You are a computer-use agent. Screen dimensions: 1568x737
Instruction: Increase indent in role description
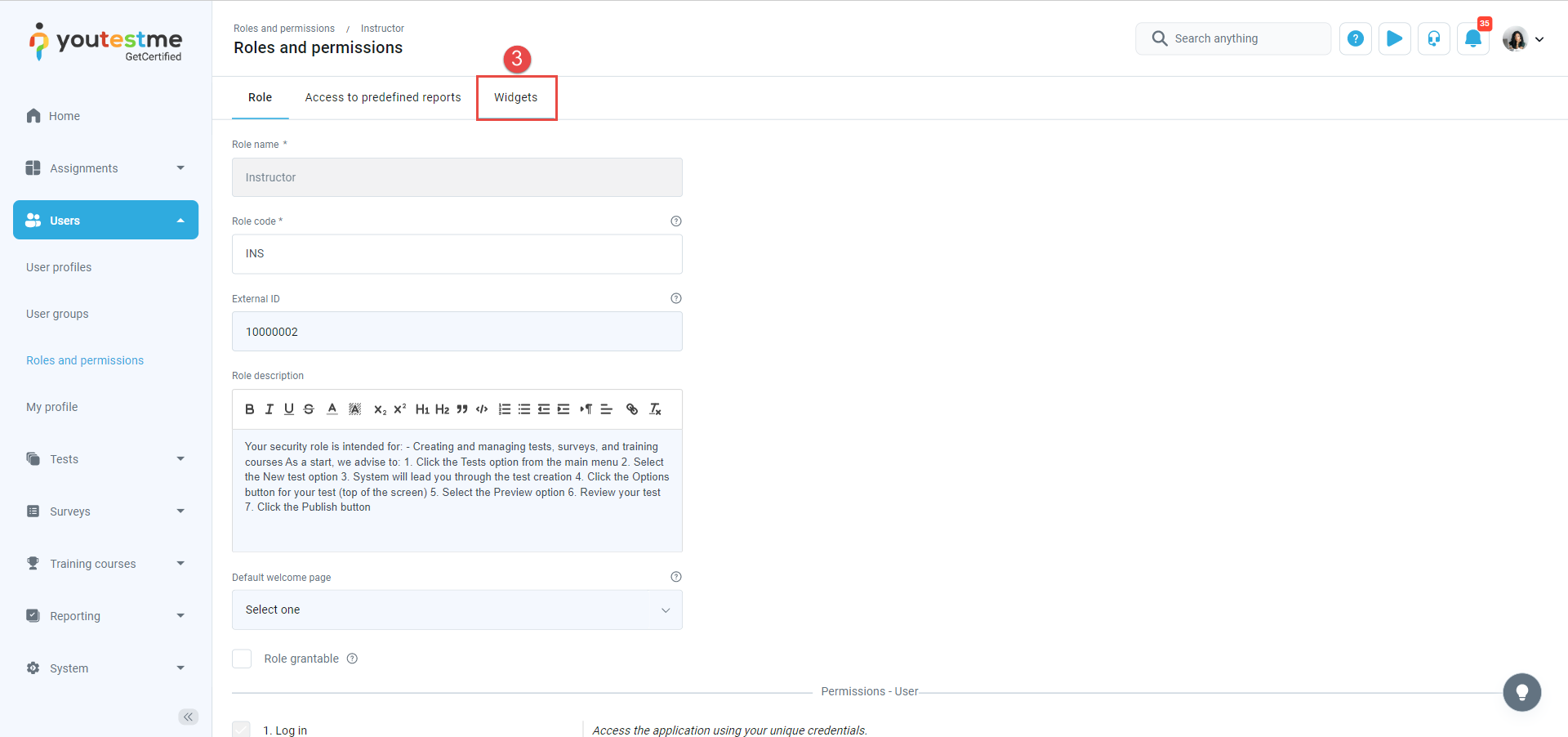click(x=563, y=409)
